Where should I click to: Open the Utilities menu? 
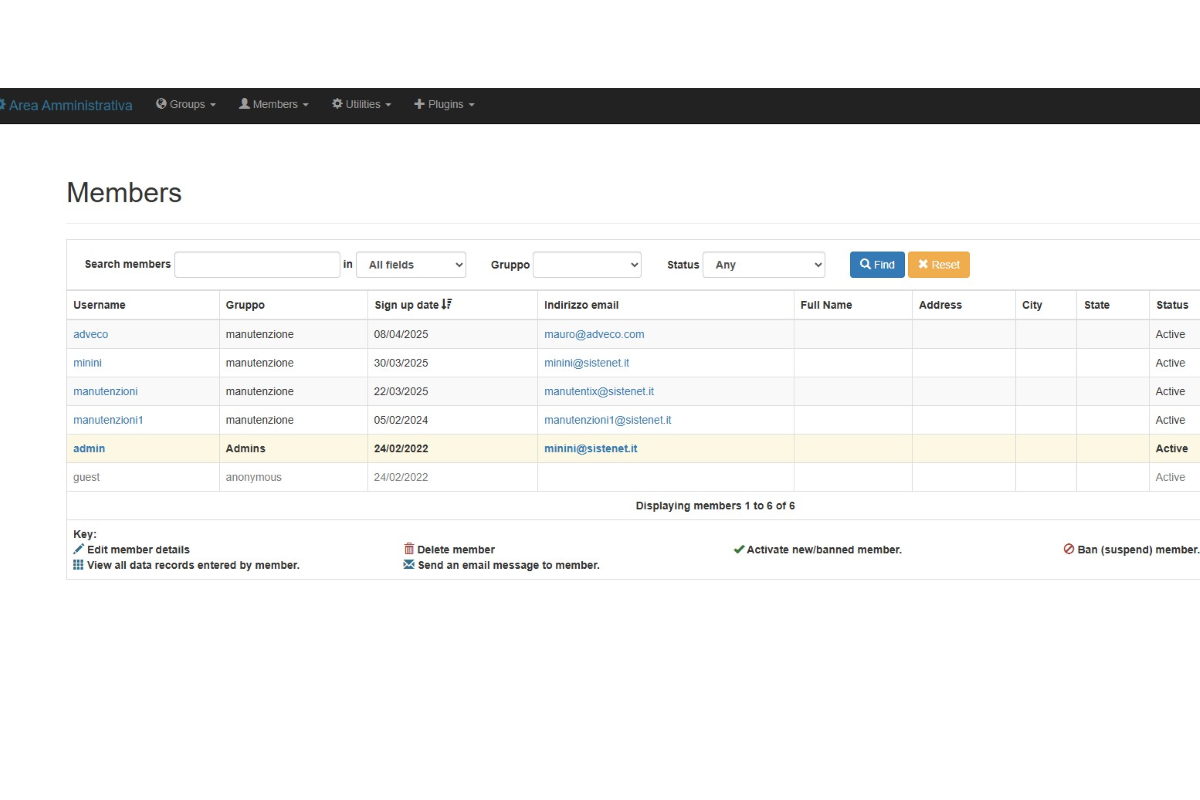[x=362, y=104]
